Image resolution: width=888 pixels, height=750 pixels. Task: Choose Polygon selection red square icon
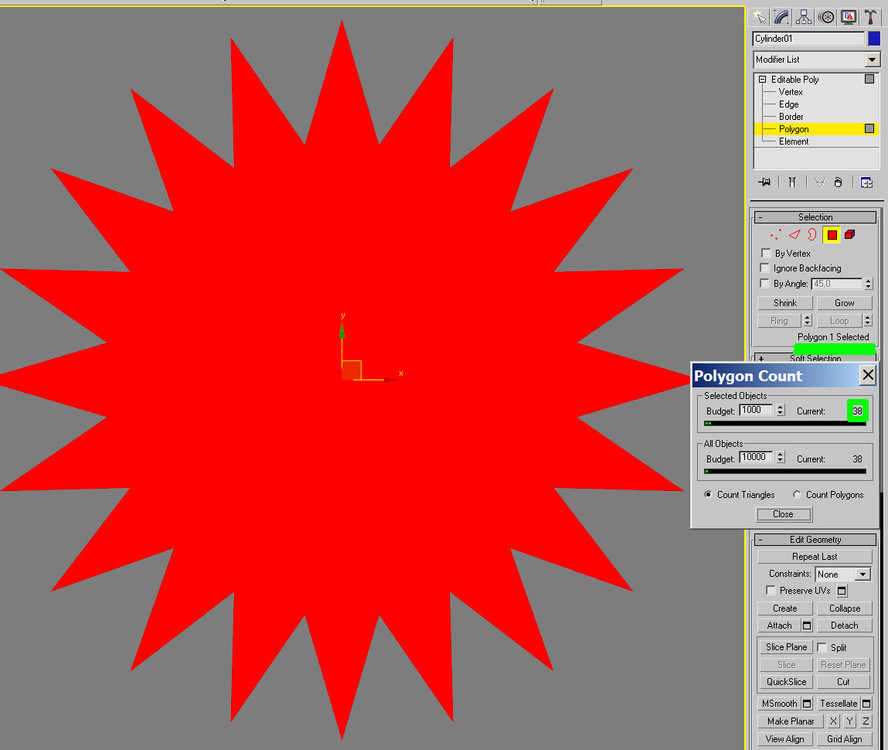(x=832, y=235)
